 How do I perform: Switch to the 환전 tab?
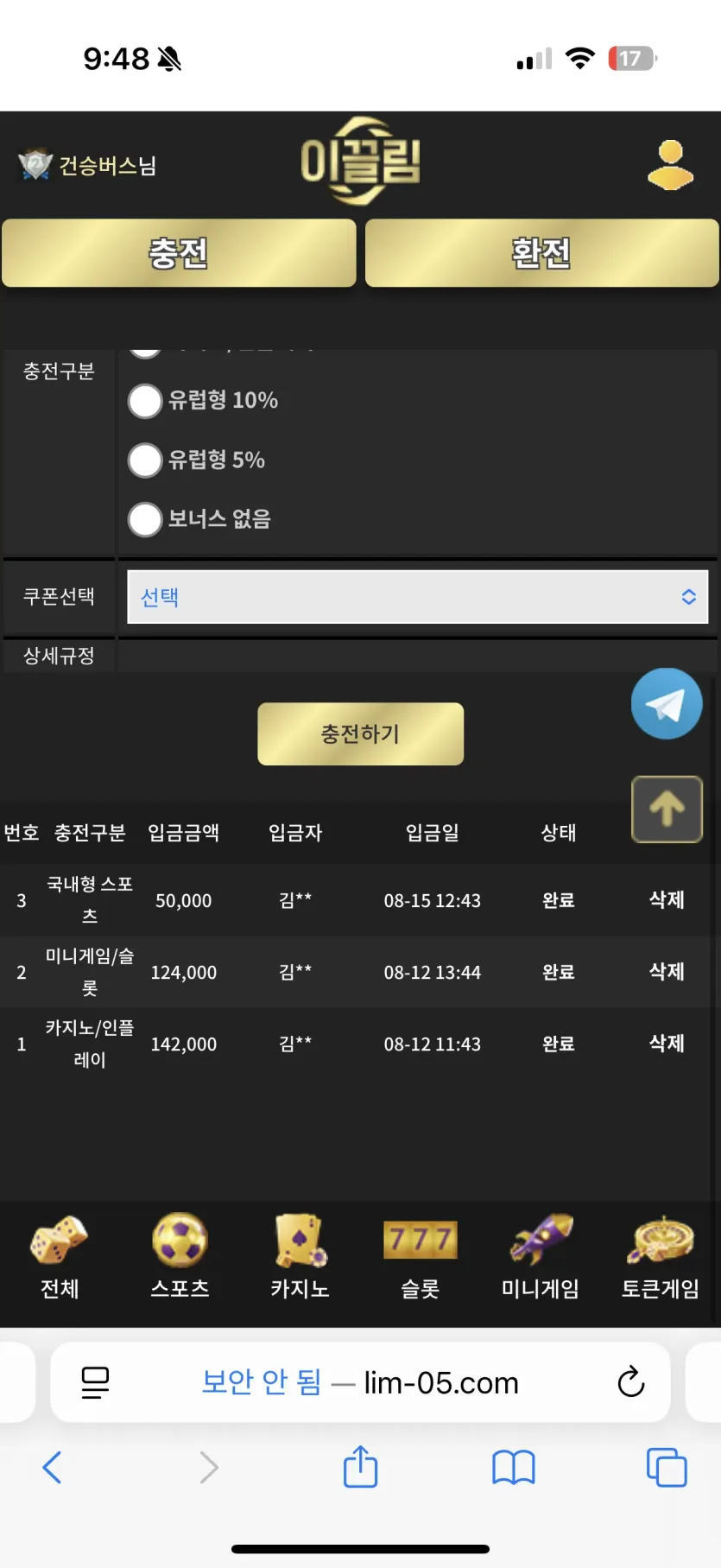pyautogui.click(x=541, y=253)
